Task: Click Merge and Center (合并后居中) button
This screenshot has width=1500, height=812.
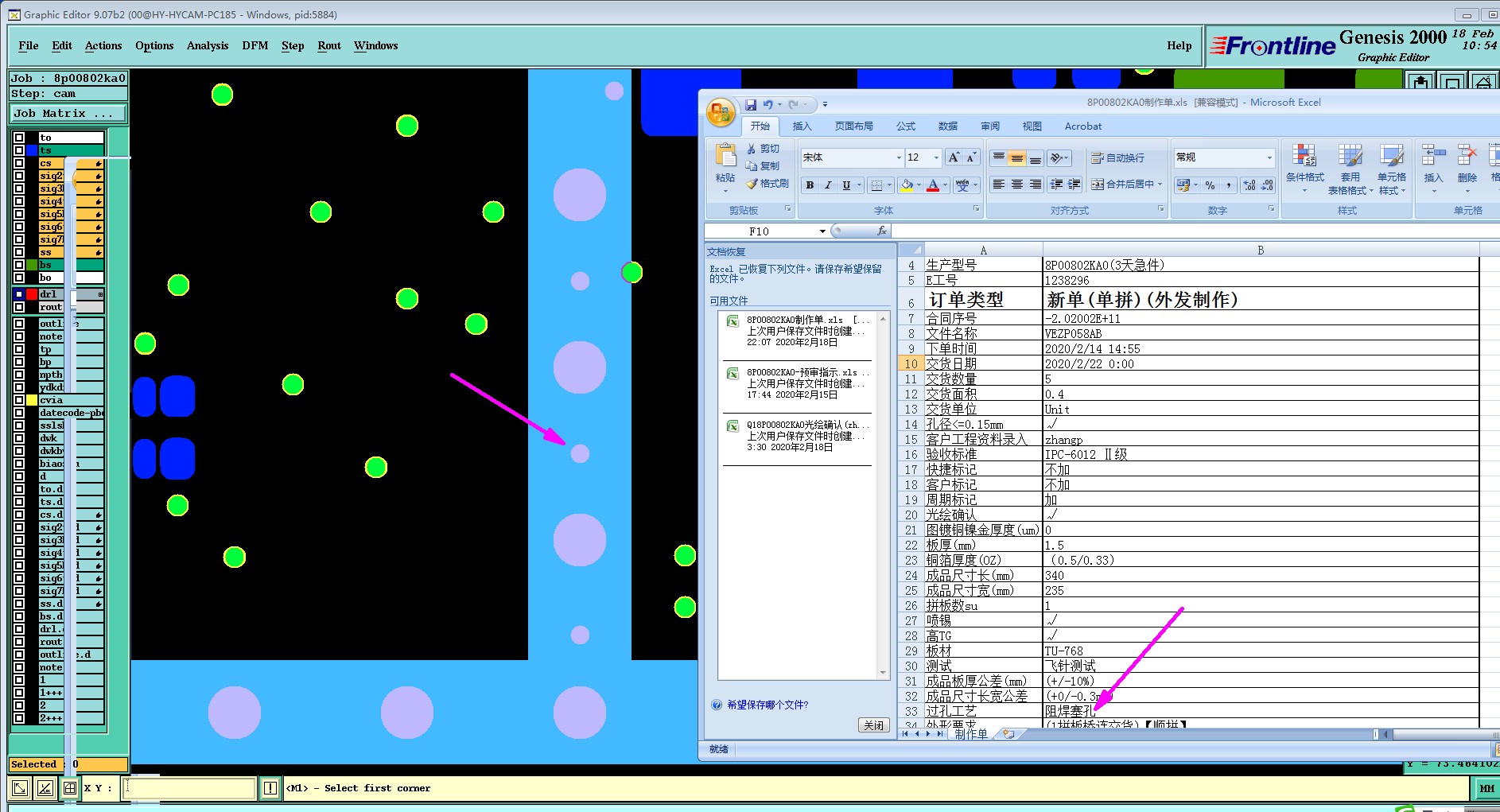Action: (x=1126, y=185)
